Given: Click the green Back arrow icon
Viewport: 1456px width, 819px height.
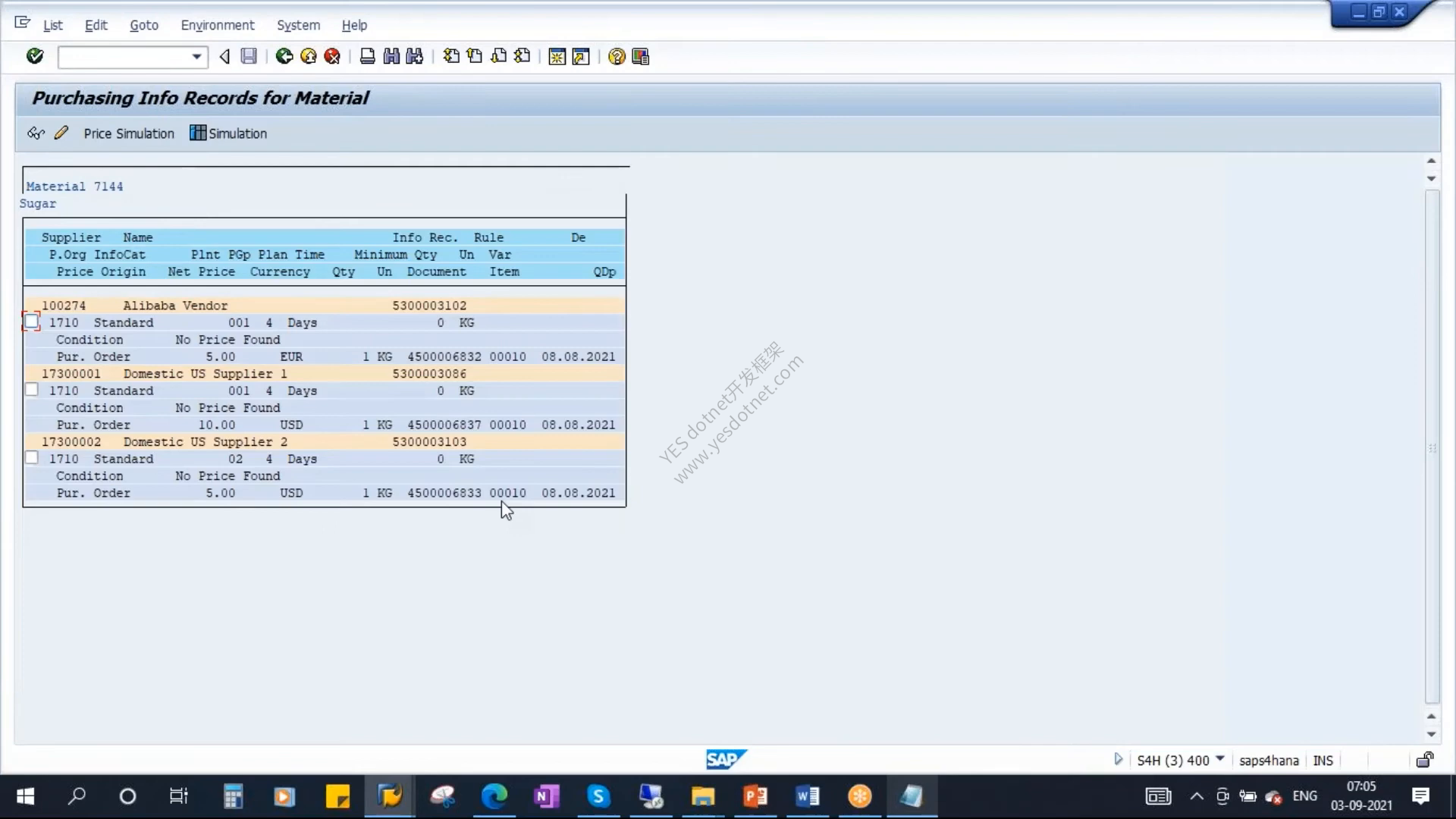Looking at the screenshot, I should tap(284, 56).
